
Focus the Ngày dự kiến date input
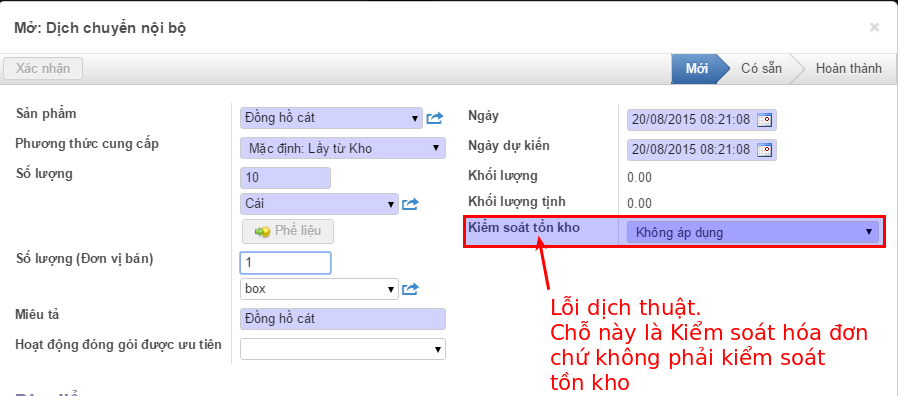[x=692, y=150]
